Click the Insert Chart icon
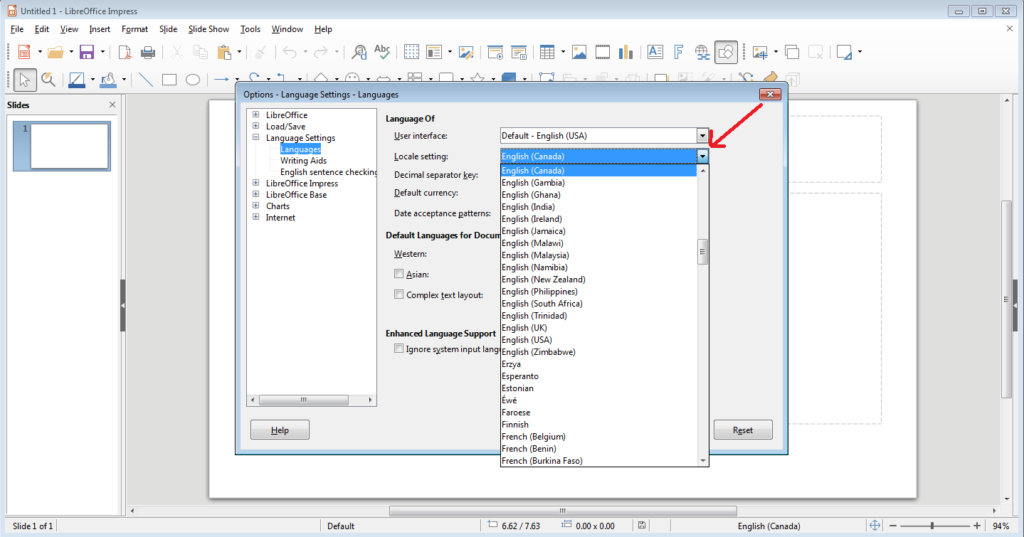This screenshot has height=537, width=1024. tap(627, 52)
